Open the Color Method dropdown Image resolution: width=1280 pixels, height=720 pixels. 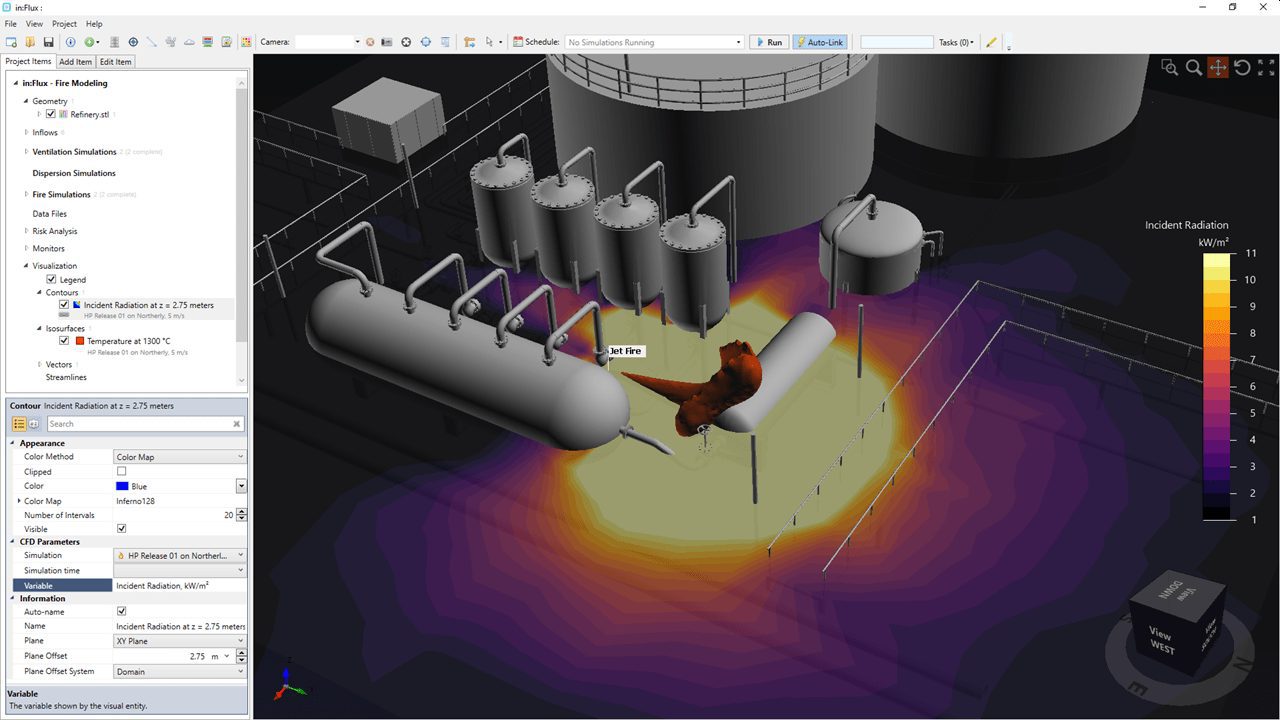tap(180, 457)
